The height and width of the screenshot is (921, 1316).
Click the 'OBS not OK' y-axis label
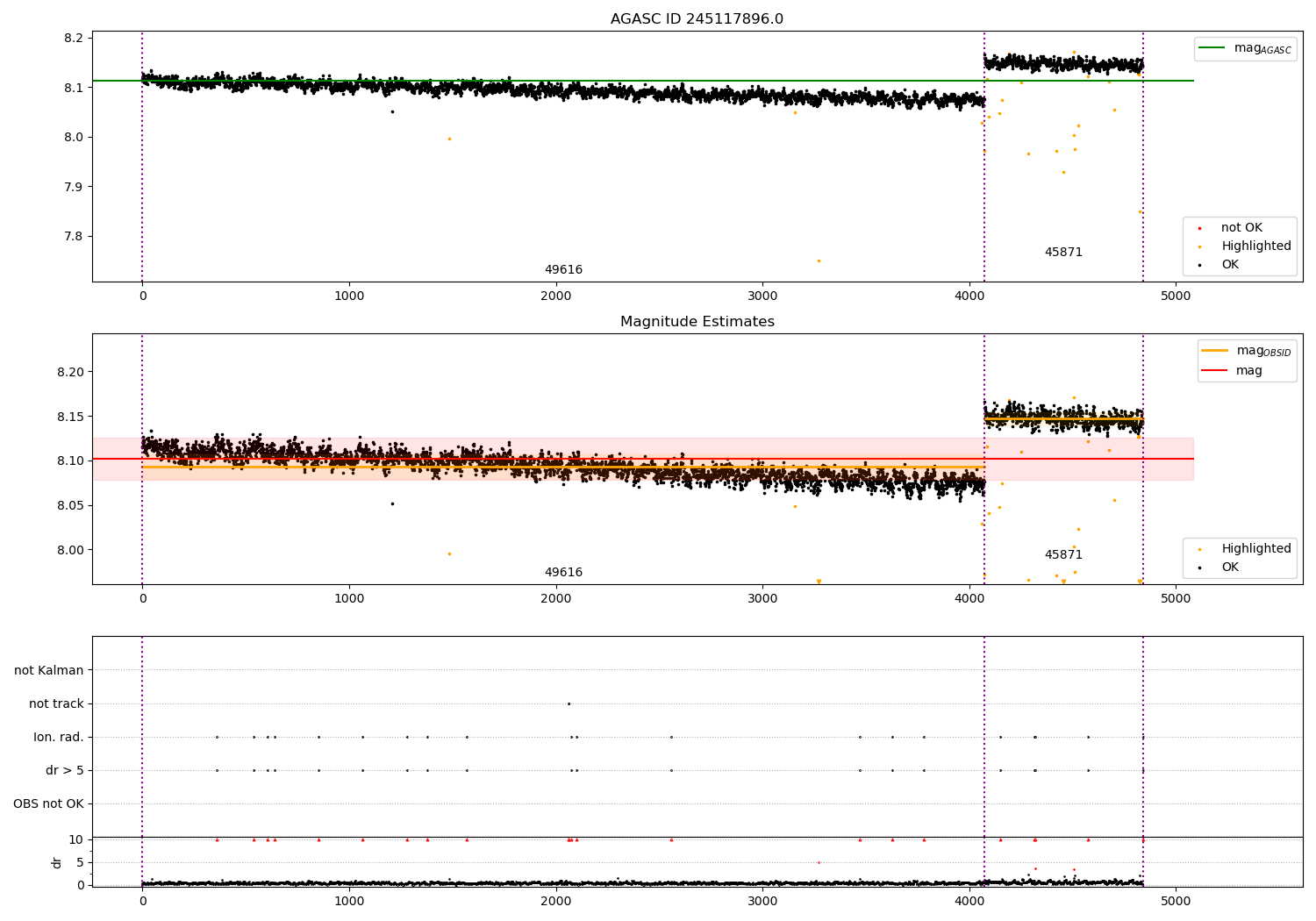tap(48, 803)
